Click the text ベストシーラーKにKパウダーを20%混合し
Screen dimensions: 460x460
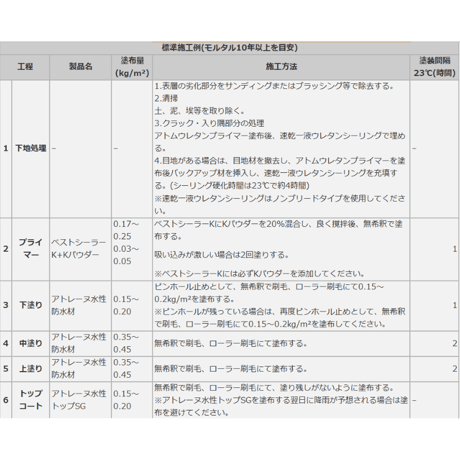(278, 230)
